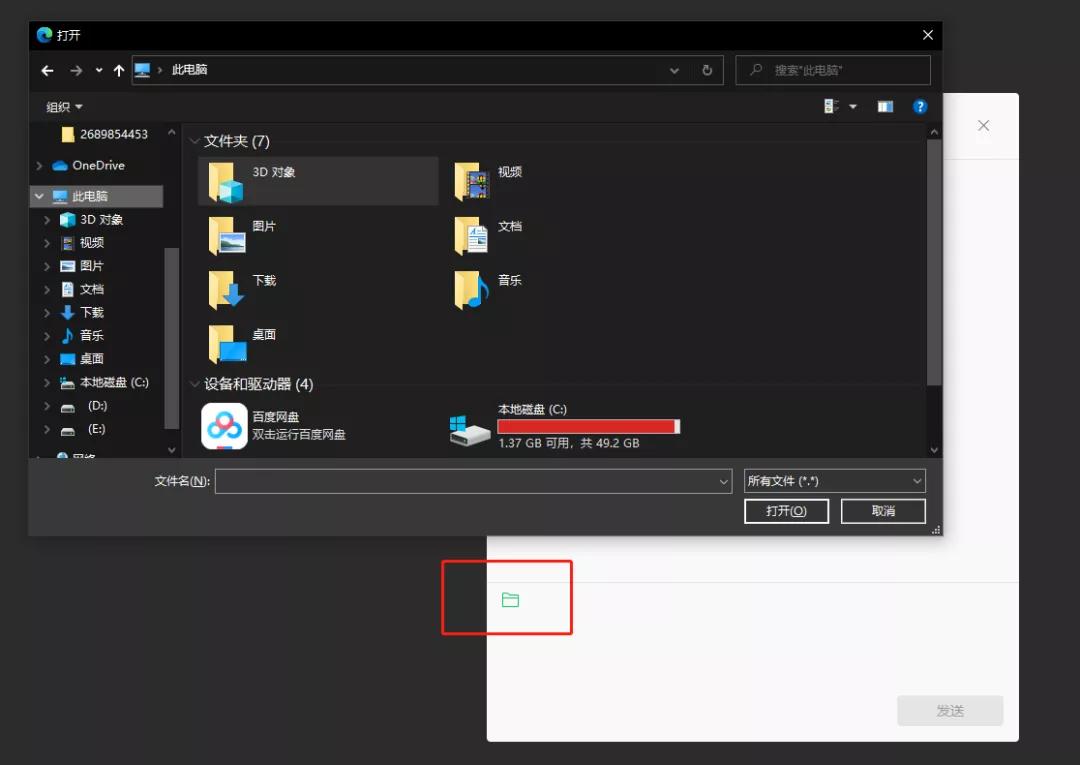Close the 打开 dialog window
The image size is (1080, 765).
pos(928,35)
